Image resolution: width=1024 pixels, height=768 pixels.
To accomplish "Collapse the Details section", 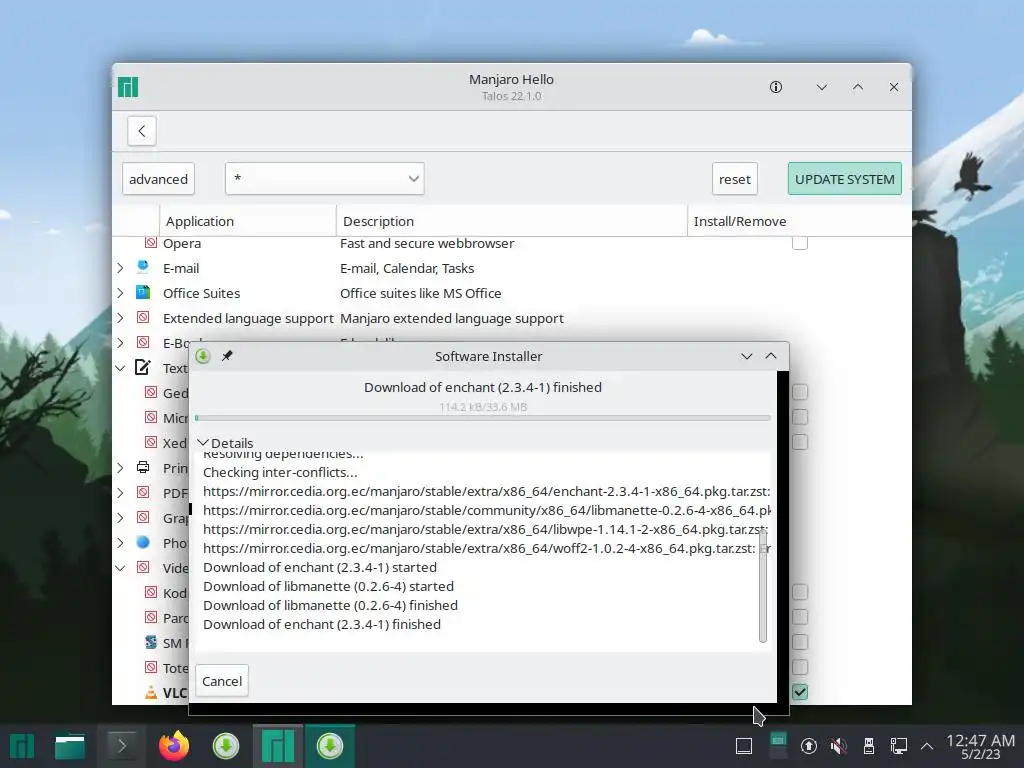I will coord(225,443).
